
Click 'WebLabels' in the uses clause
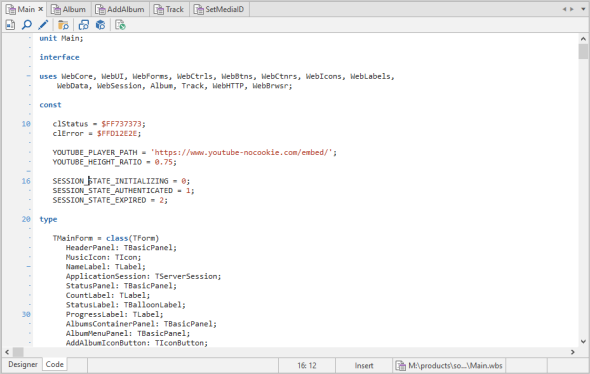point(370,76)
